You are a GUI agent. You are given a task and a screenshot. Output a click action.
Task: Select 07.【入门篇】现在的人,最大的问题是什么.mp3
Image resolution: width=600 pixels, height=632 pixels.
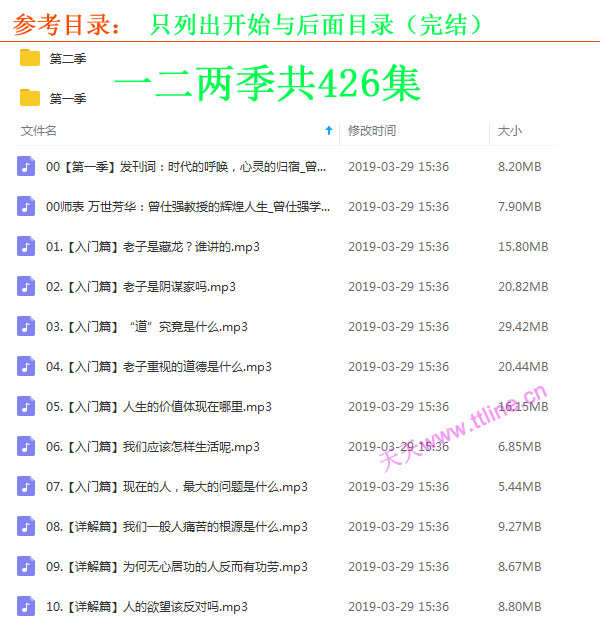[x=177, y=487]
